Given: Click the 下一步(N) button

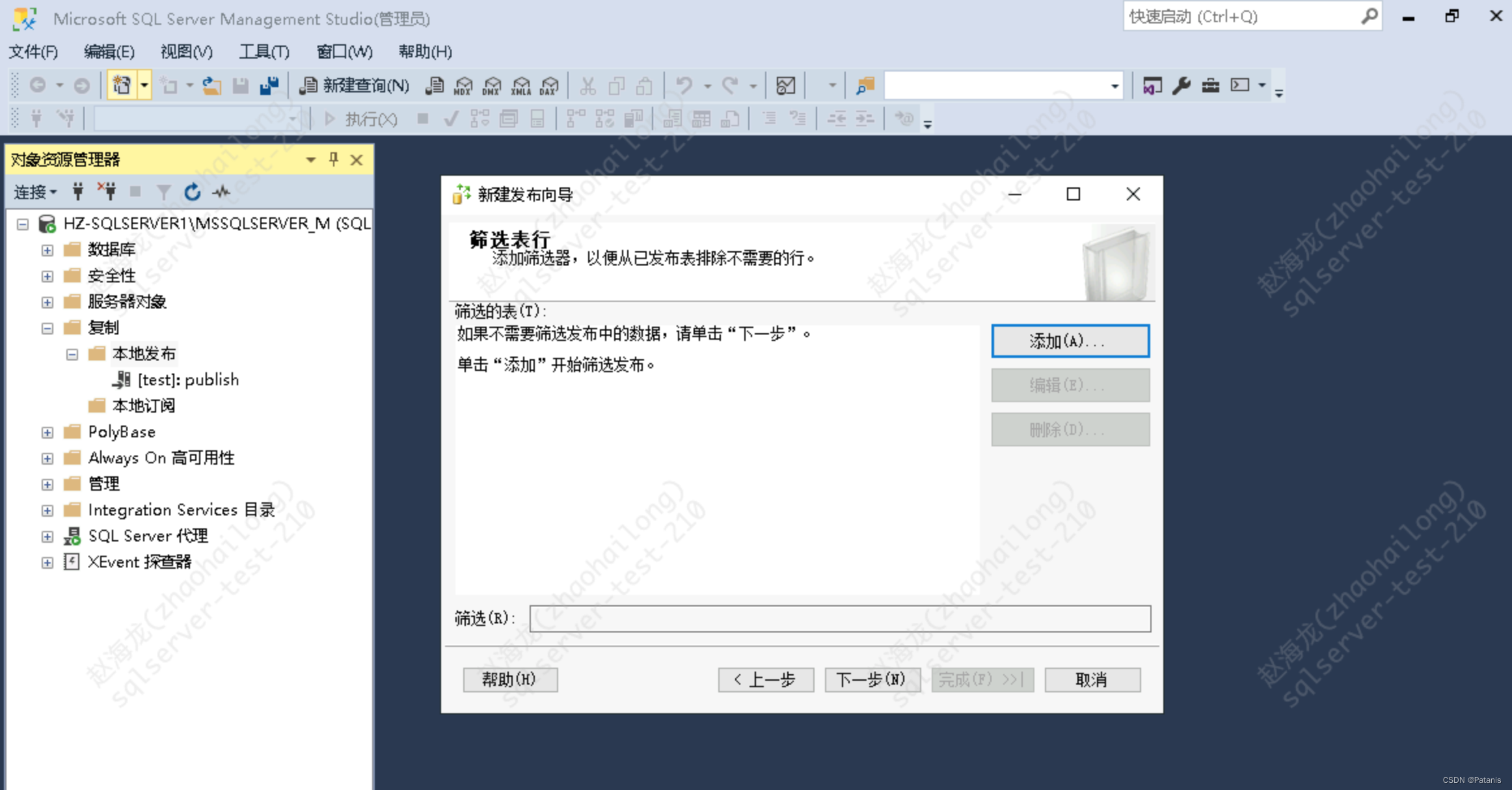Looking at the screenshot, I should (872, 679).
